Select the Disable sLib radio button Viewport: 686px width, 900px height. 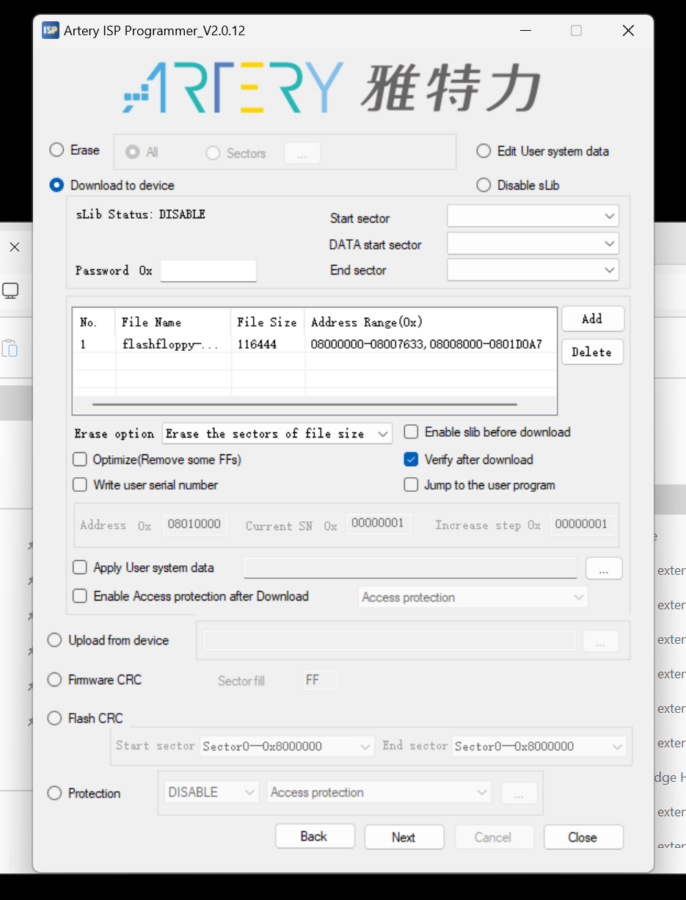tap(484, 185)
